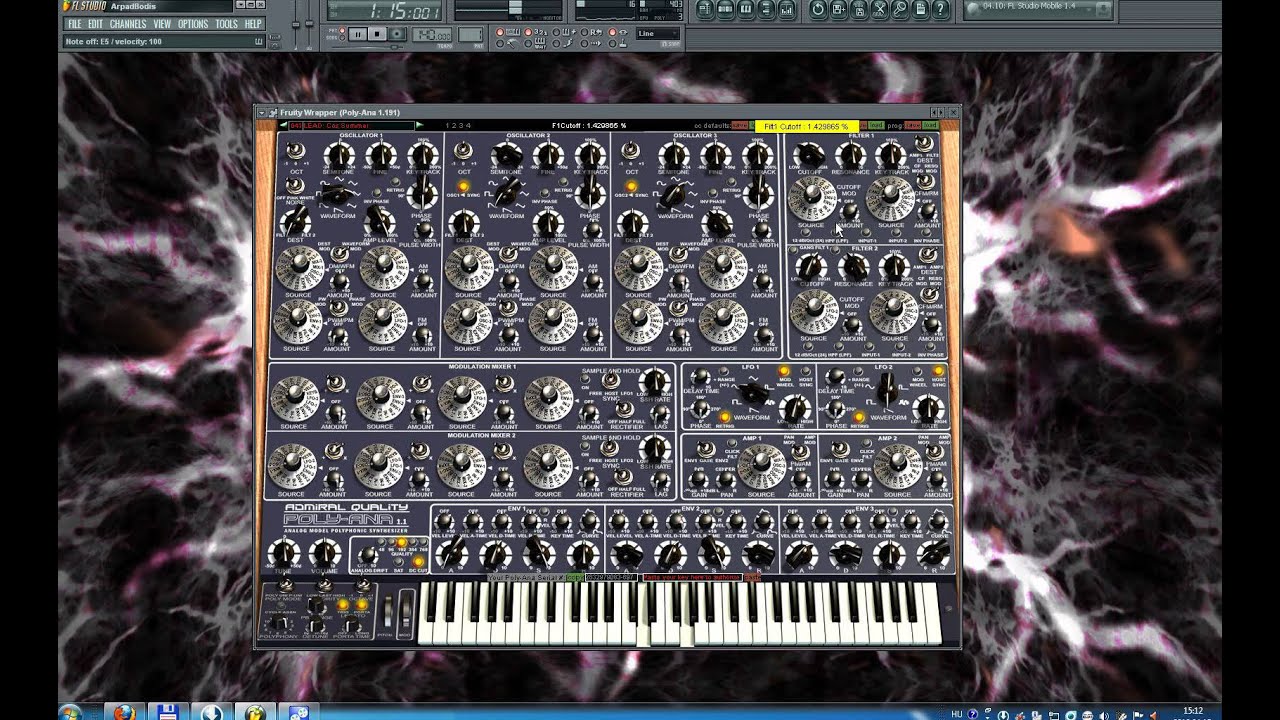Click the Amp 1 Source dial
The image size is (1280, 720).
[762, 467]
